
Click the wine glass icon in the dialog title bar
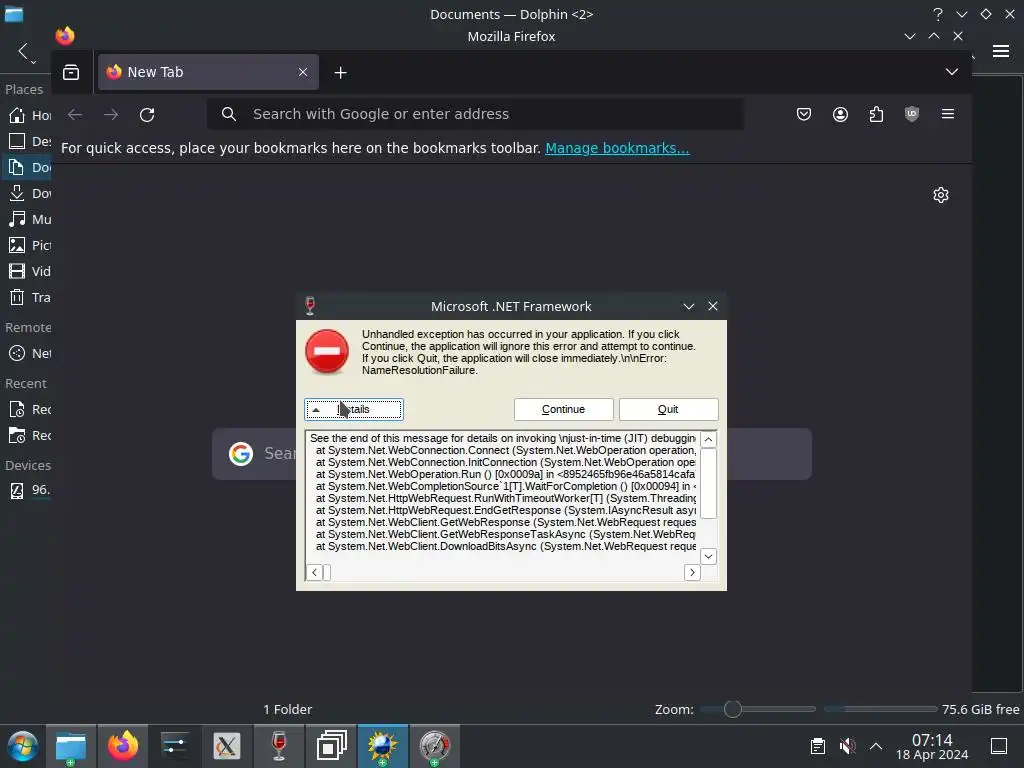click(x=310, y=306)
